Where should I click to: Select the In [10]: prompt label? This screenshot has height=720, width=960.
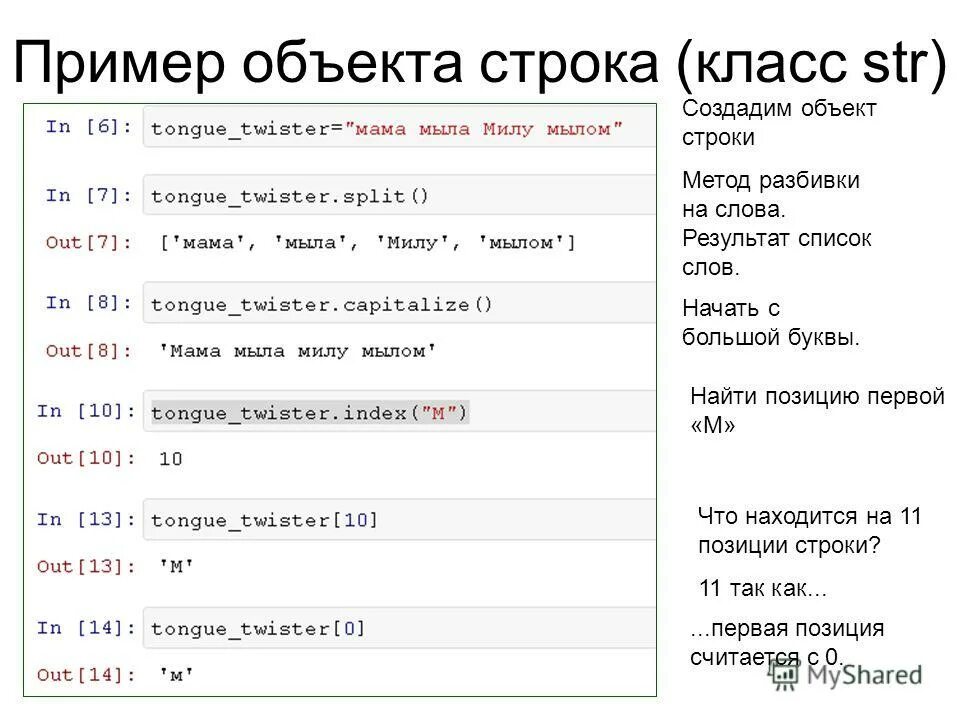pyautogui.click(x=86, y=411)
